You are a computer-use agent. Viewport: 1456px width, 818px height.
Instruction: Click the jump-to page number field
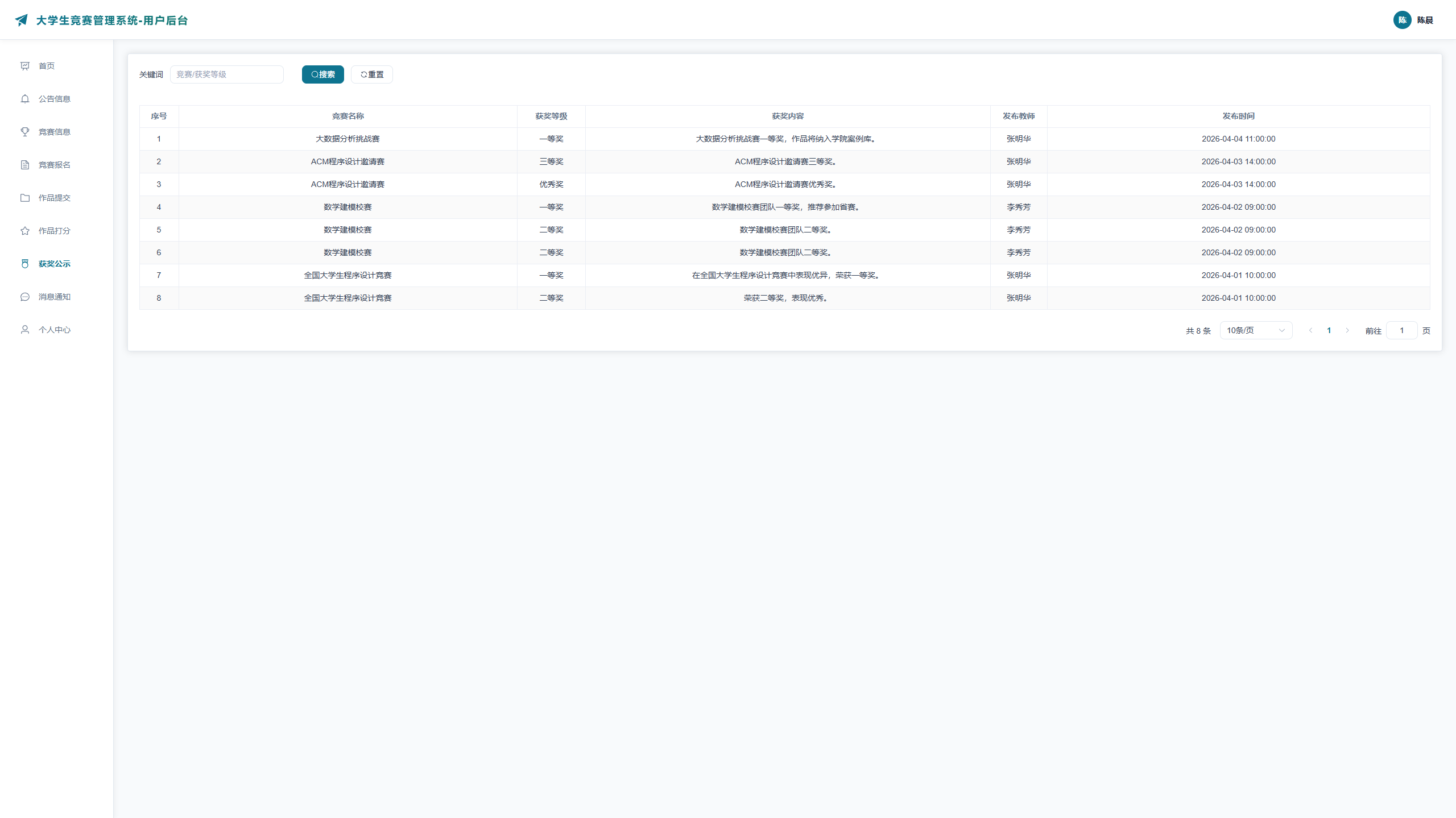1401,330
